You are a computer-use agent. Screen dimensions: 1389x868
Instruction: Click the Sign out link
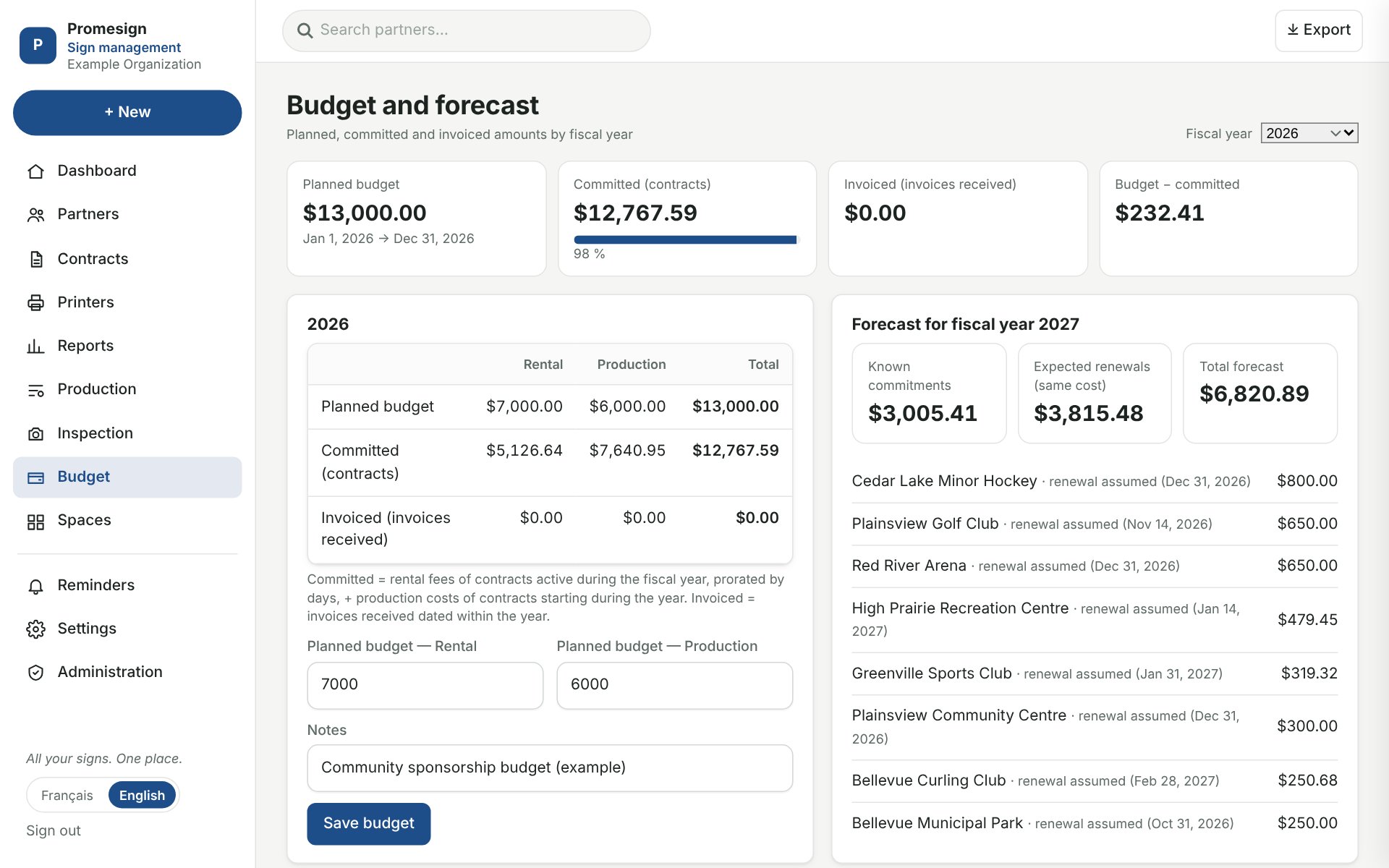coord(54,830)
